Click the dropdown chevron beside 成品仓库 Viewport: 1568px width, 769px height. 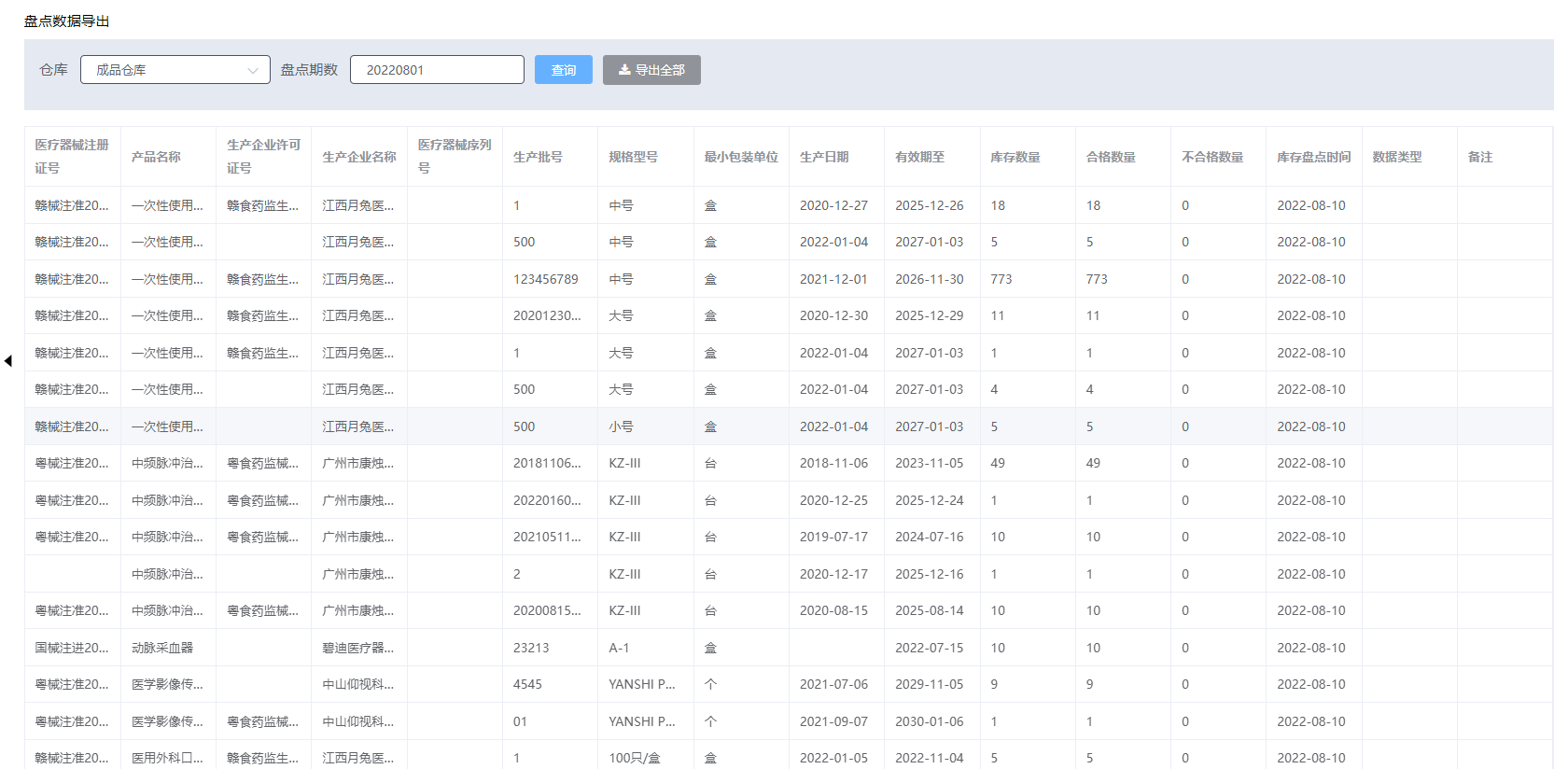point(252,71)
